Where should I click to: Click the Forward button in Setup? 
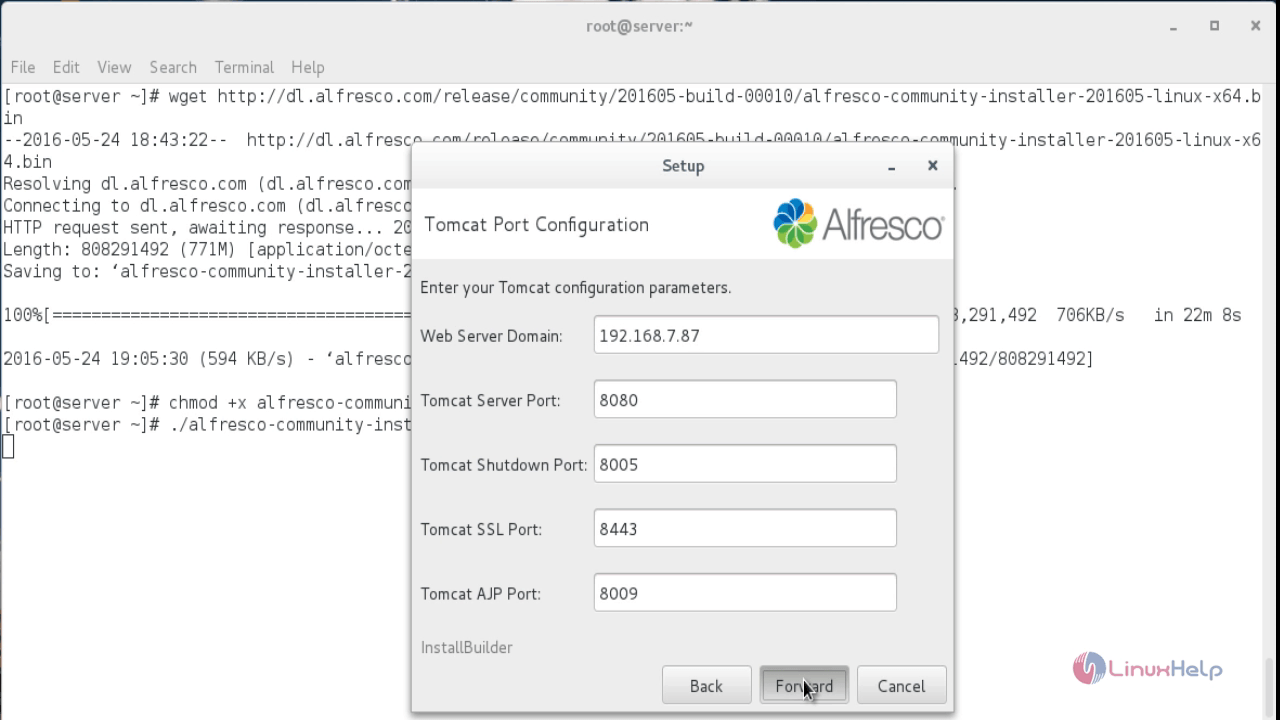click(x=804, y=686)
